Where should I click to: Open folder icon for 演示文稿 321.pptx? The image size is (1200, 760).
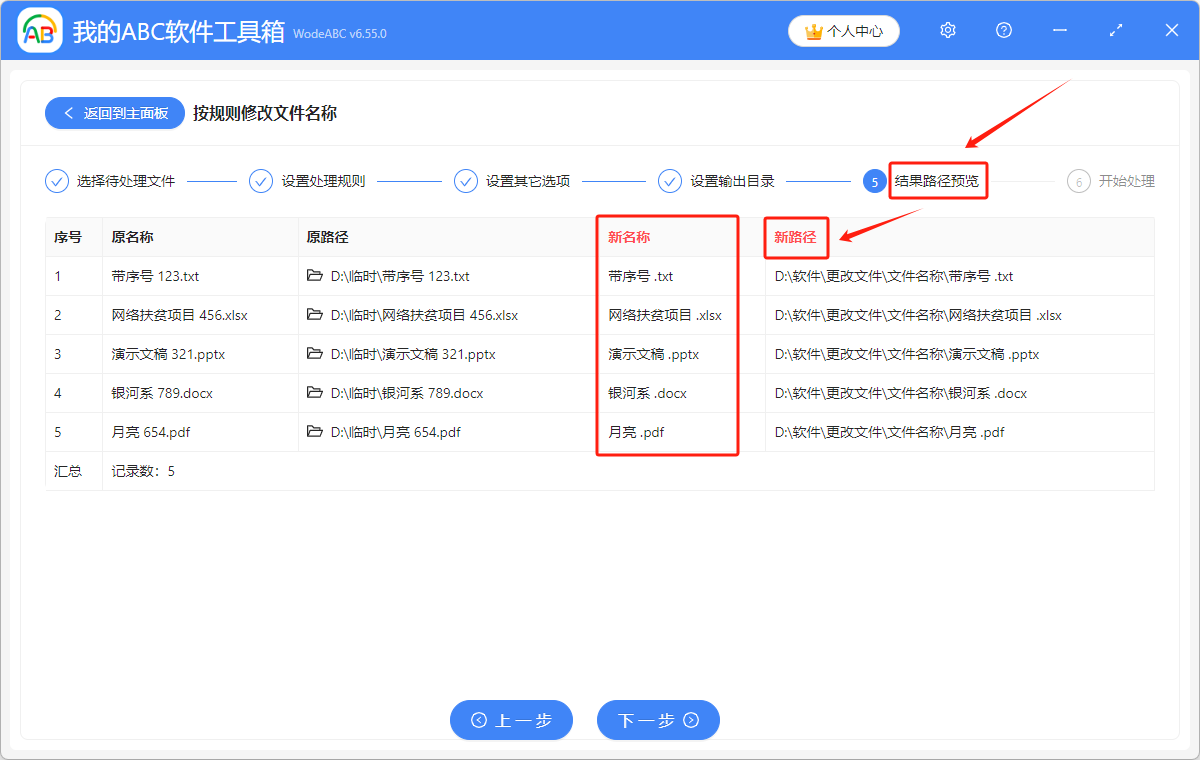tap(315, 354)
